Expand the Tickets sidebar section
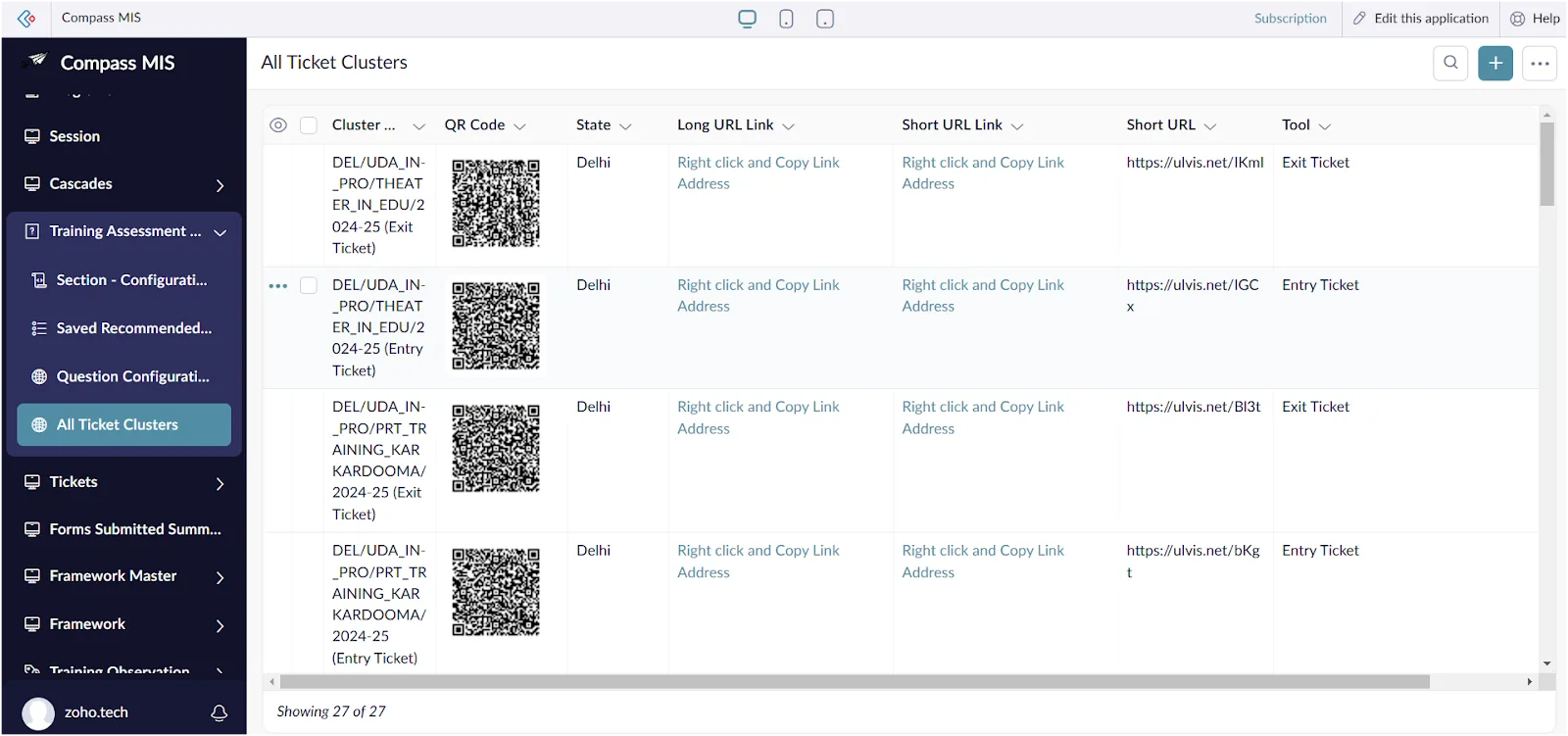 pos(220,483)
